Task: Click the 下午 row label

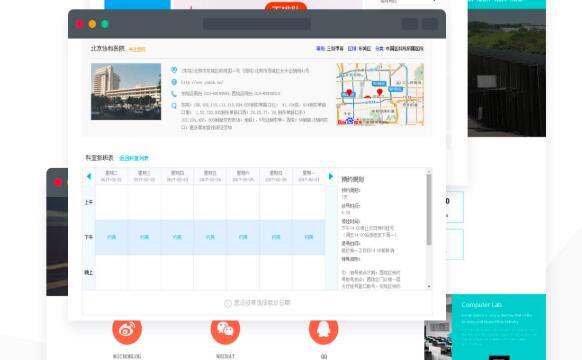Action: click(x=89, y=237)
